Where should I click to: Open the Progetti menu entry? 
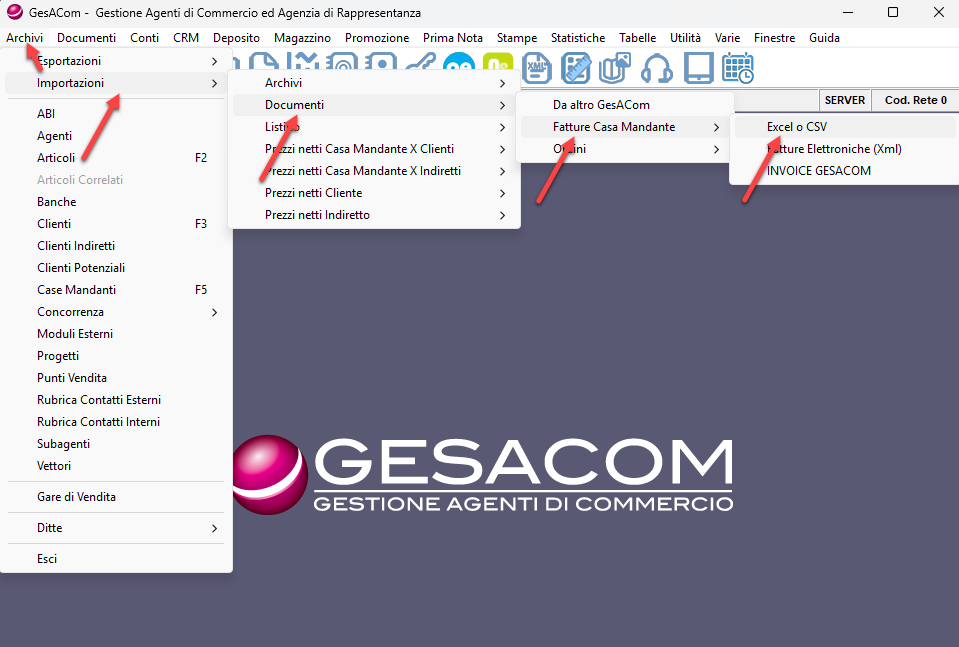(x=115, y=356)
